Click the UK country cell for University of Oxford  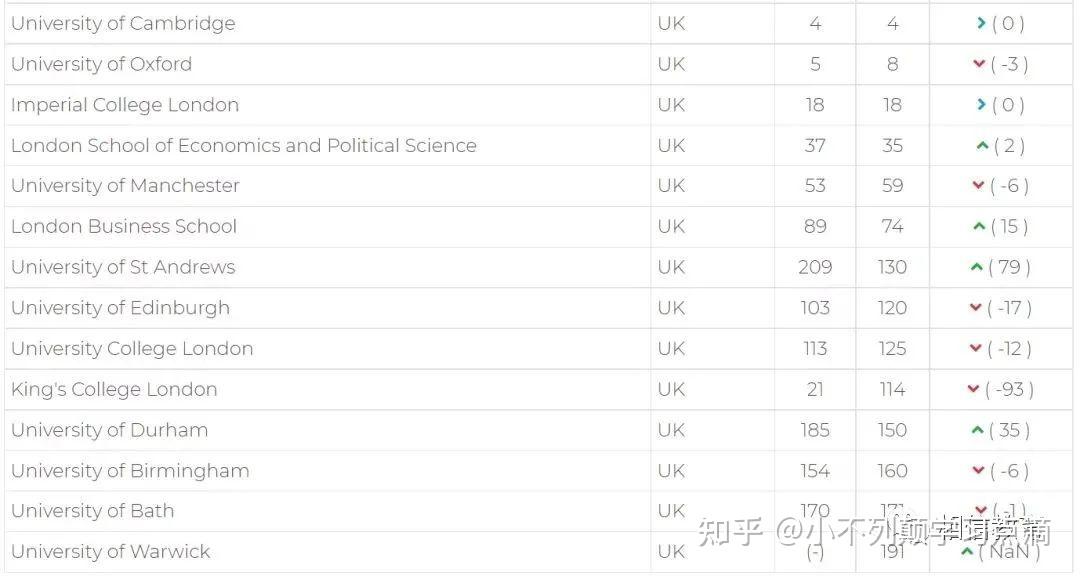(671, 64)
